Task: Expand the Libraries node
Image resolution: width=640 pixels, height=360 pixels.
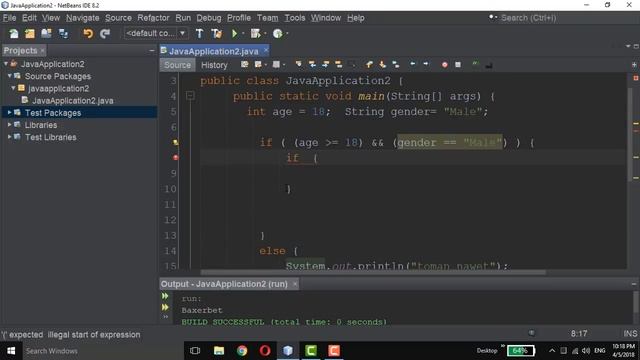Action: pos(9,124)
